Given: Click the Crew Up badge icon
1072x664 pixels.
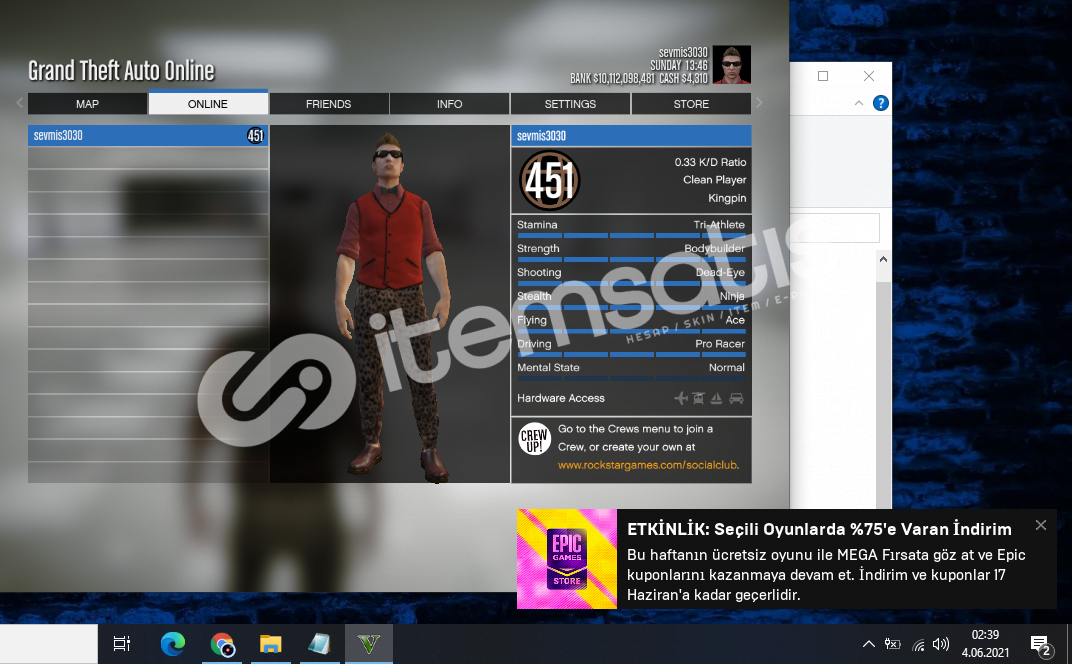Looking at the screenshot, I should [x=534, y=438].
